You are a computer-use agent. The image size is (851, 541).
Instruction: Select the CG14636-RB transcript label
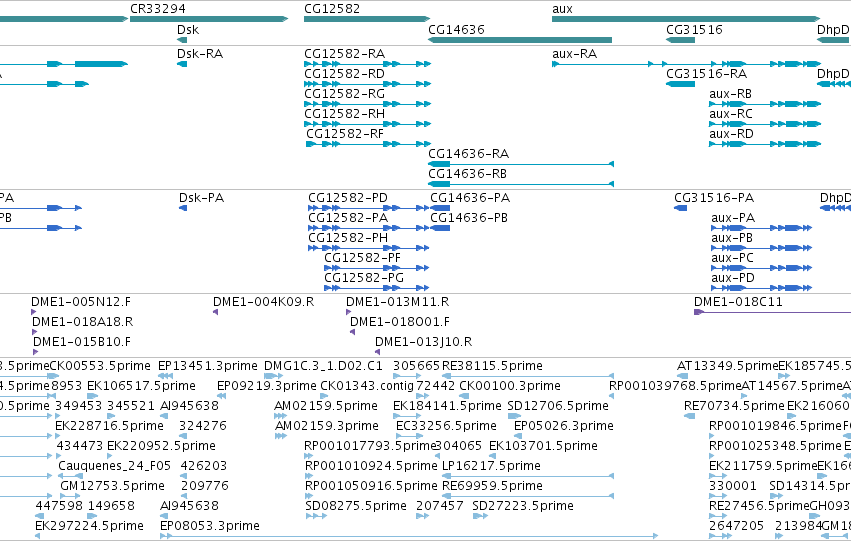coord(467,174)
